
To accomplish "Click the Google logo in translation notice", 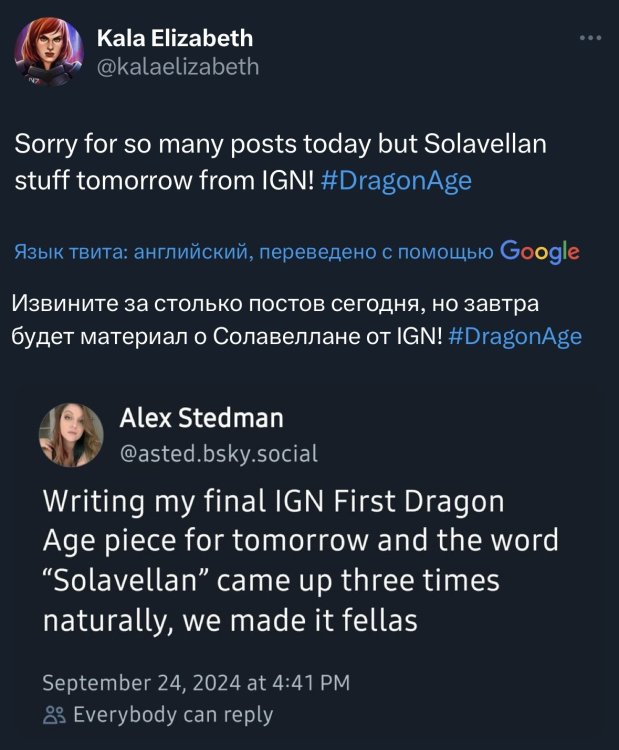I will 539,251.
